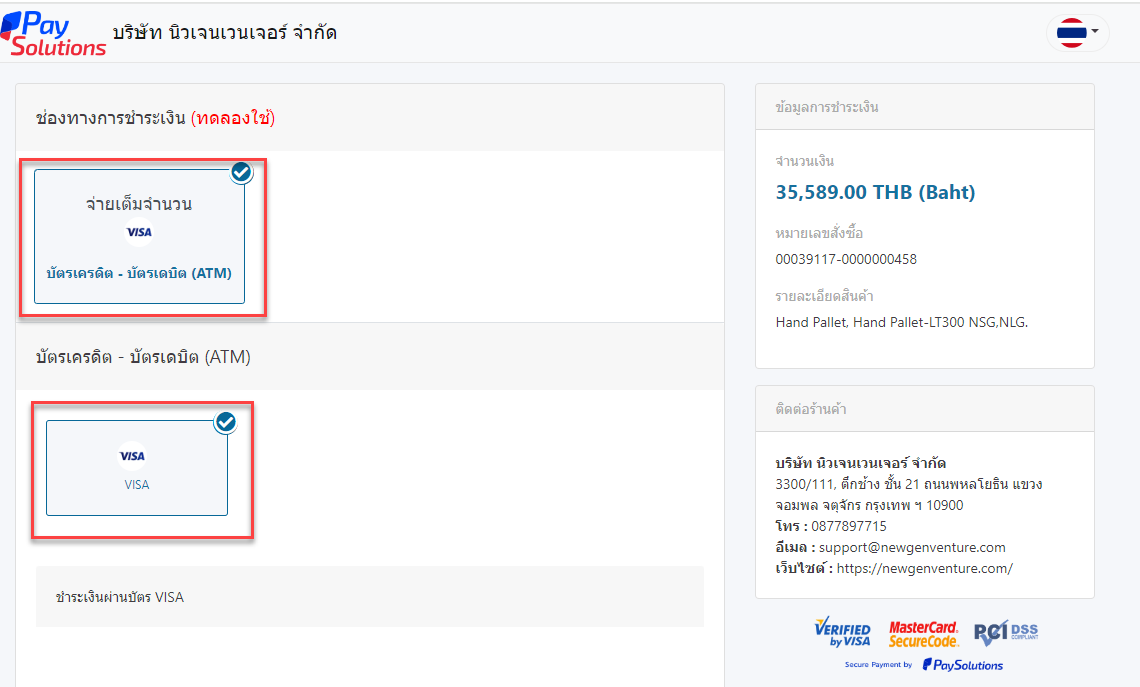
Task: Toggle the checkmark on VISA card option
Action: (226, 423)
